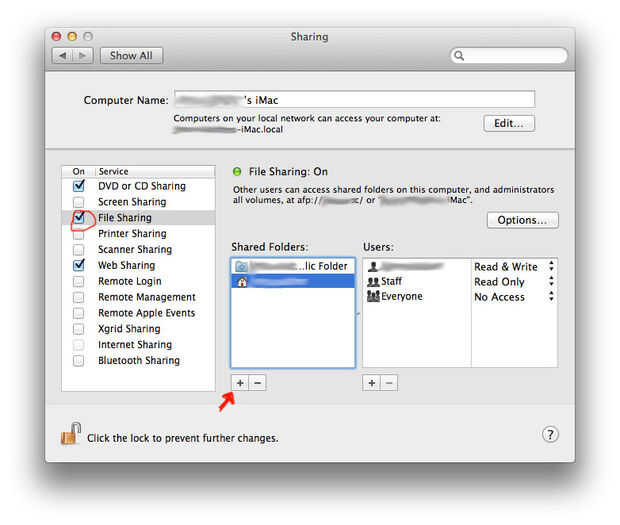
Task: Enable the Xgrid Sharing checkbox
Action: [x=79, y=329]
